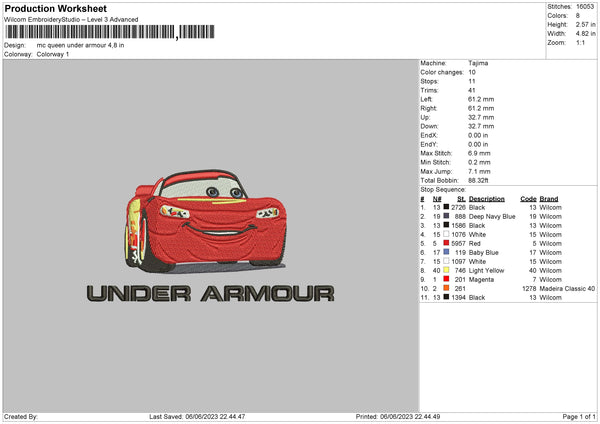Click the 'Deep Navy Blue' description text
This screenshot has height=424, width=600.
492,216
